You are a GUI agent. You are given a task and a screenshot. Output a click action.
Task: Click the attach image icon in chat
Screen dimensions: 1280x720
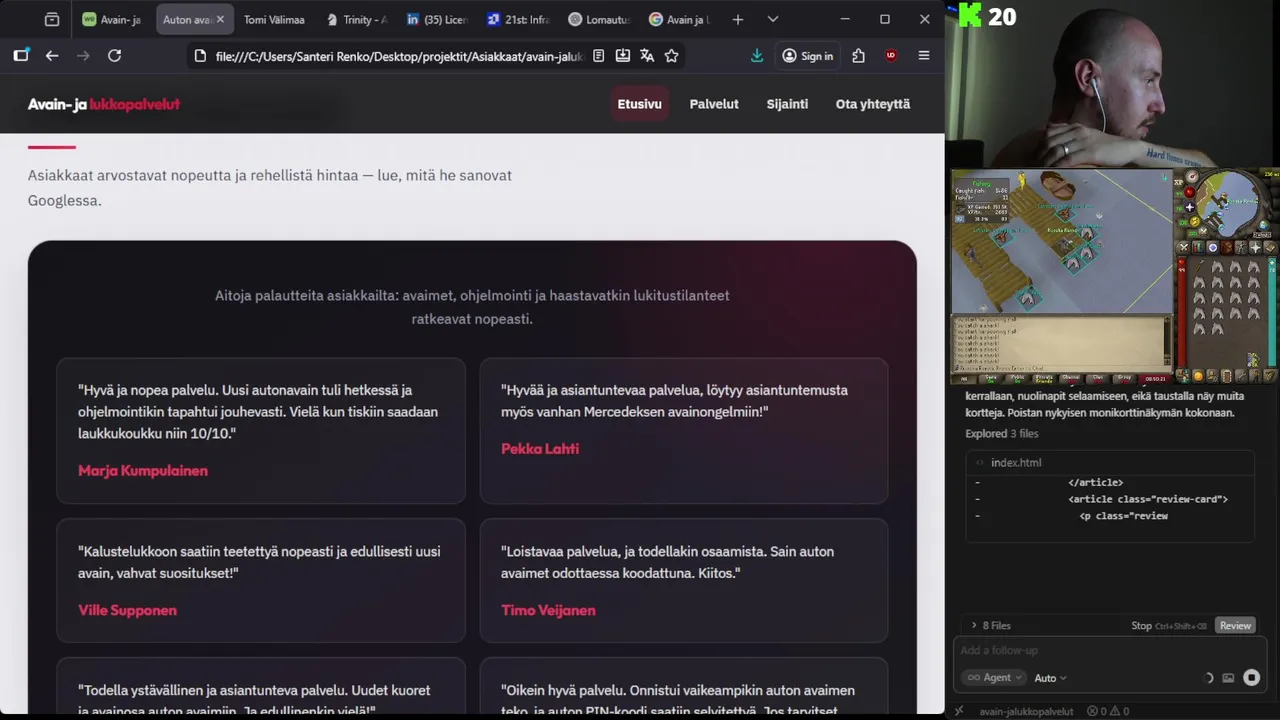[x=1228, y=678]
